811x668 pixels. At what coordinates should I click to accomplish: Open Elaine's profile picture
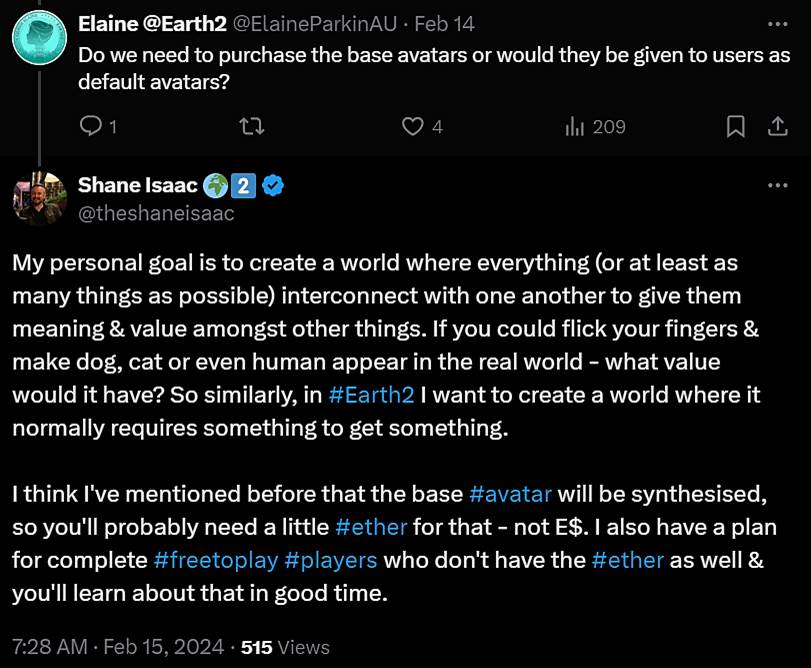pyautogui.click(x=39, y=37)
